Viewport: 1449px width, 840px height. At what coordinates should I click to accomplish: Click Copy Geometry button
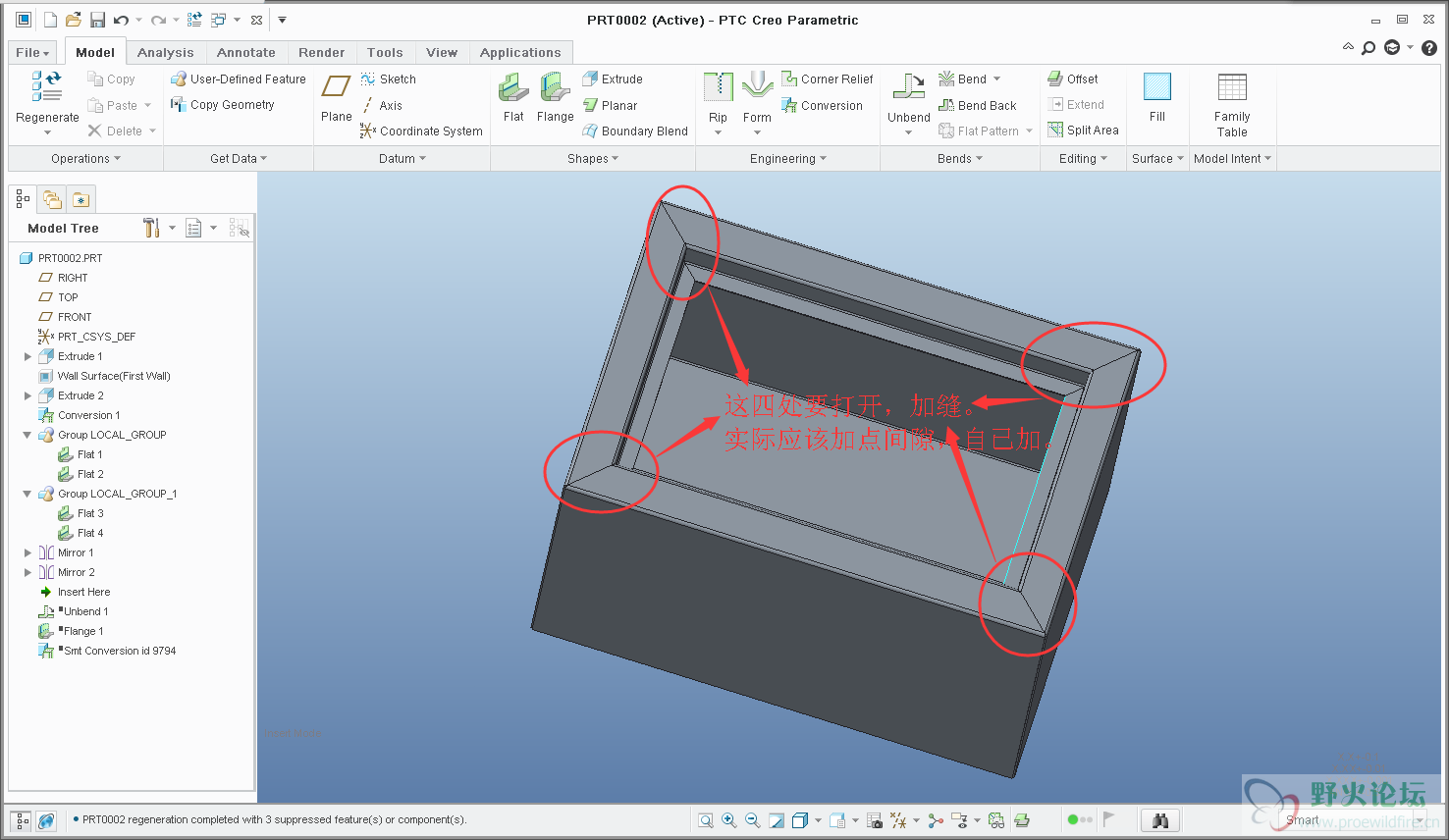pyautogui.click(x=222, y=105)
